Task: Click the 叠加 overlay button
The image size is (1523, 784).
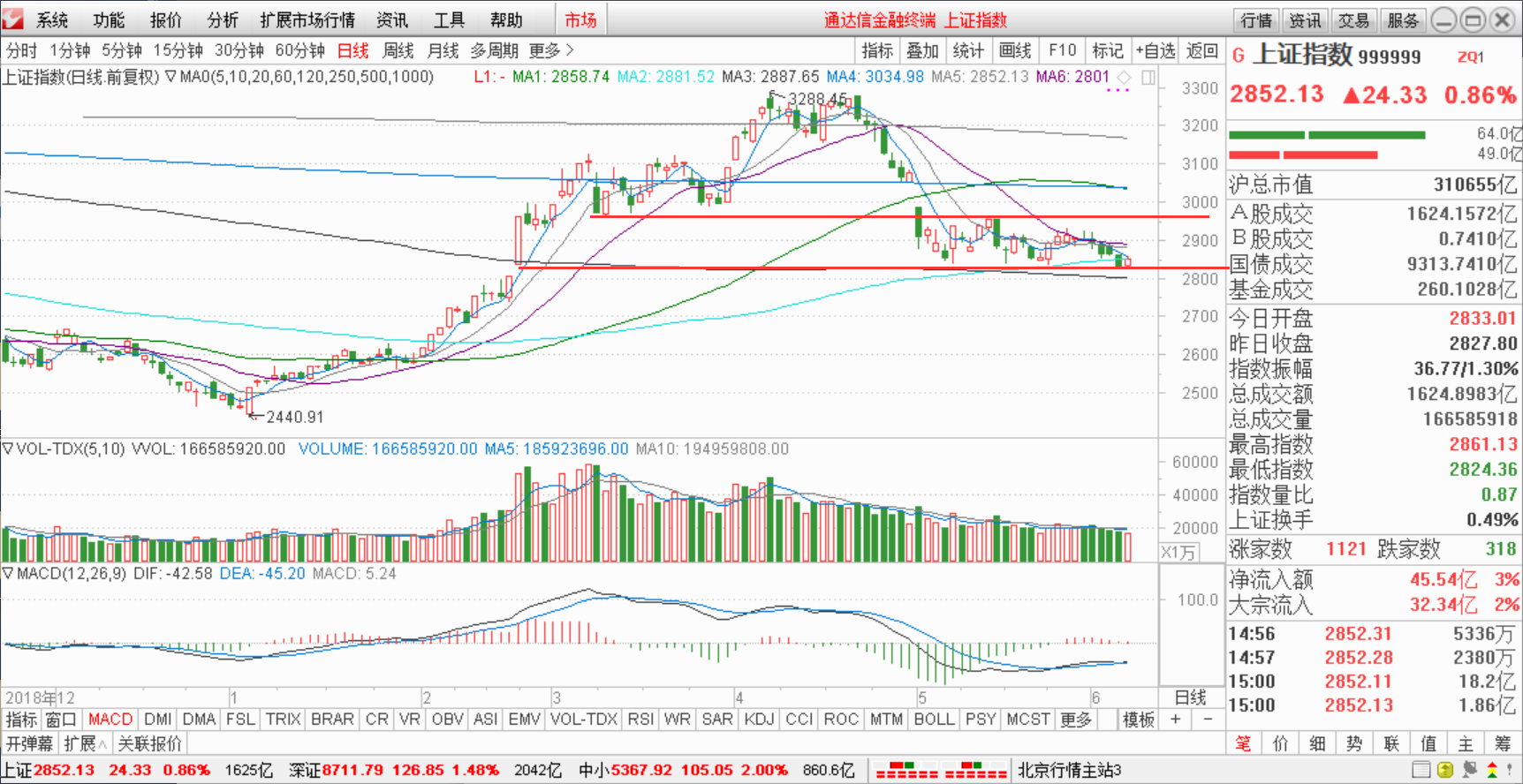Action: 922,50
